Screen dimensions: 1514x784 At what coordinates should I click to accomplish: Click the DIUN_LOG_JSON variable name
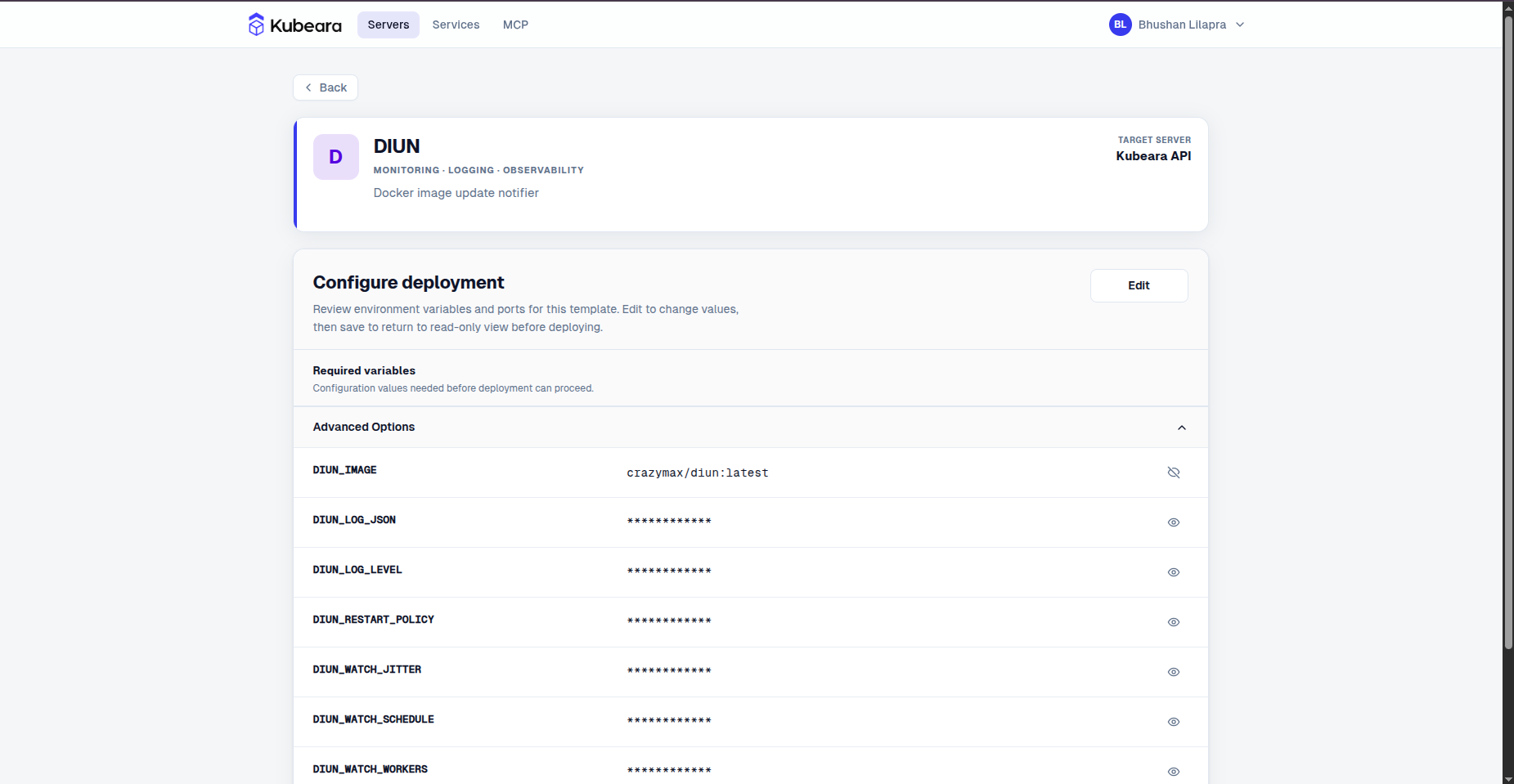click(354, 520)
